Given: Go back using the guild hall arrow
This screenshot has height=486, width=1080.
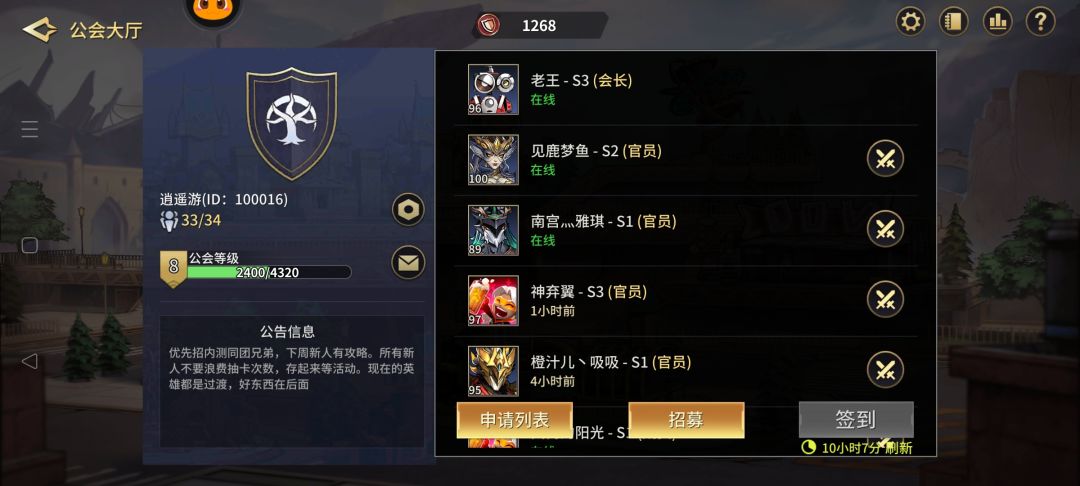Looking at the screenshot, I should tap(39, 30).
